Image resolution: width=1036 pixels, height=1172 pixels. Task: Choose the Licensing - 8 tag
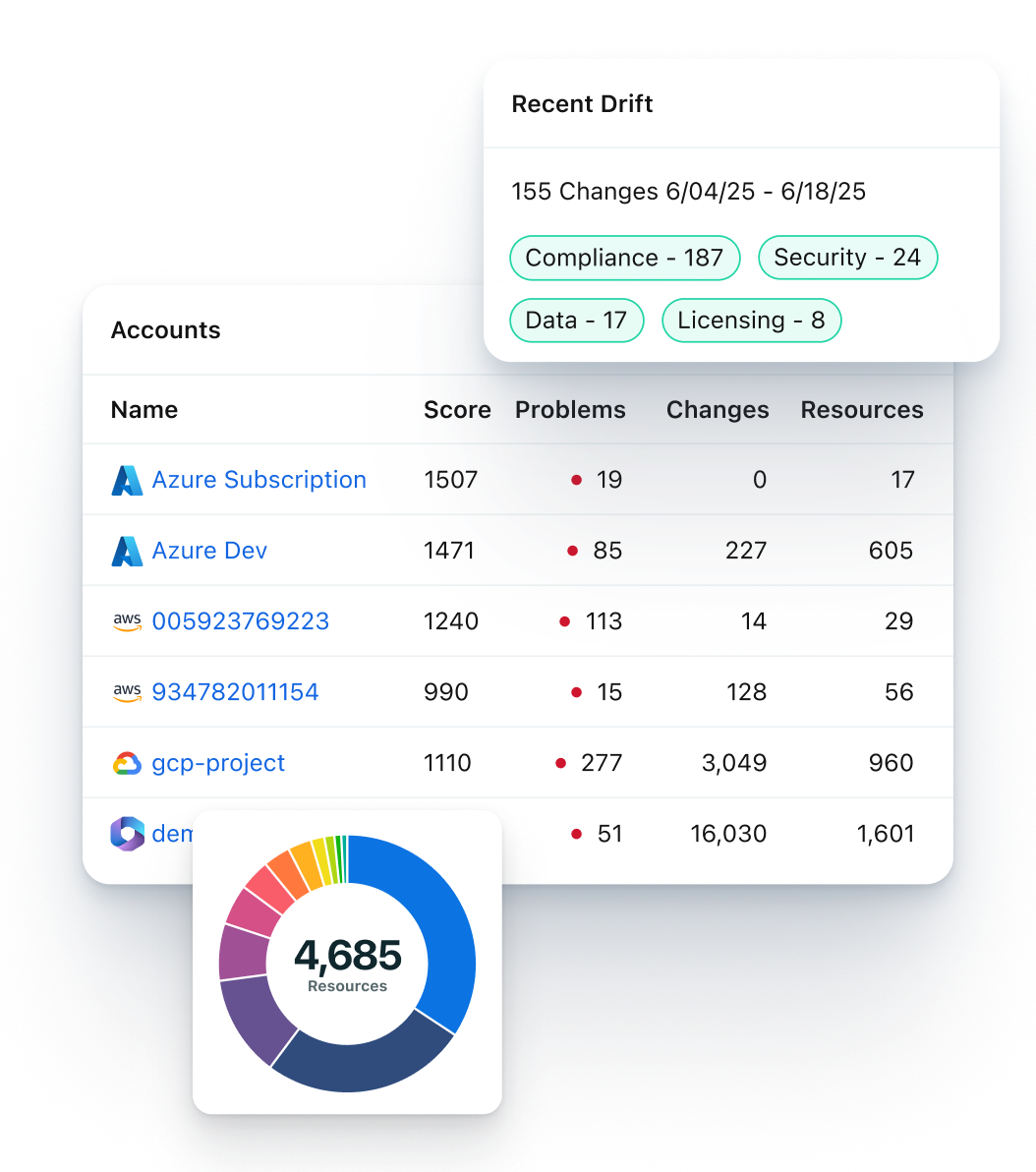pyautogui.click(x=751, y=321)
